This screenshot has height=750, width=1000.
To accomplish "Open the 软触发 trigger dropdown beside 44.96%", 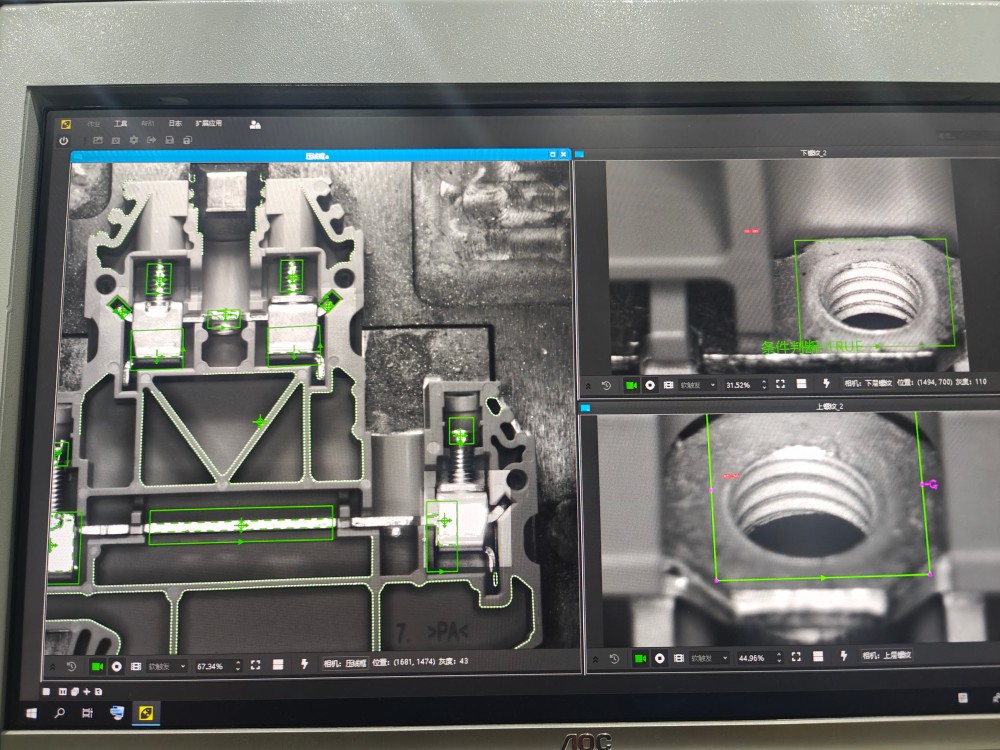I will (709, 658).
